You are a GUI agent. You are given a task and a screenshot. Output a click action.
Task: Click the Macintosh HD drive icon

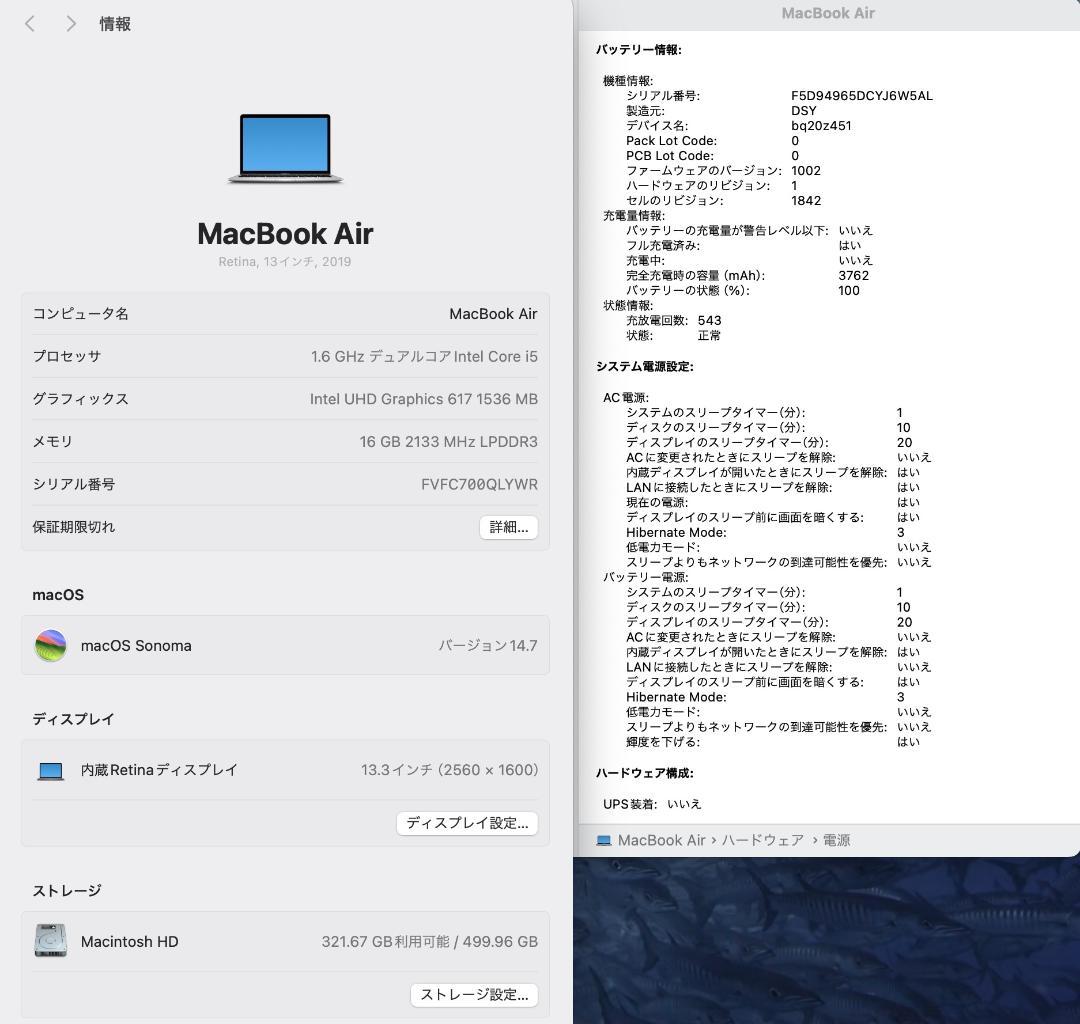point(50,940)
